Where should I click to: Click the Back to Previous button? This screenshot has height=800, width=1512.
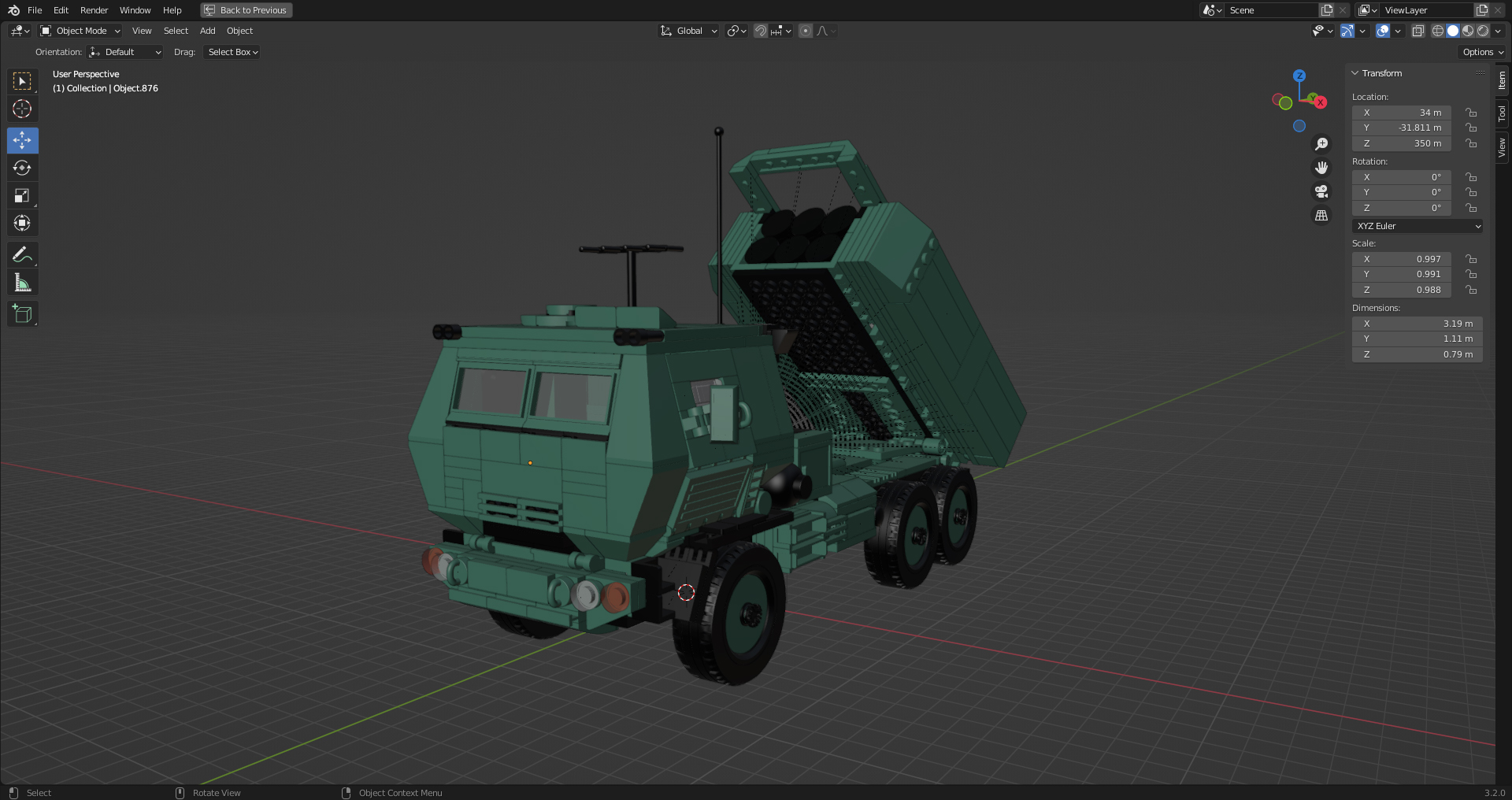coord(246,10)
